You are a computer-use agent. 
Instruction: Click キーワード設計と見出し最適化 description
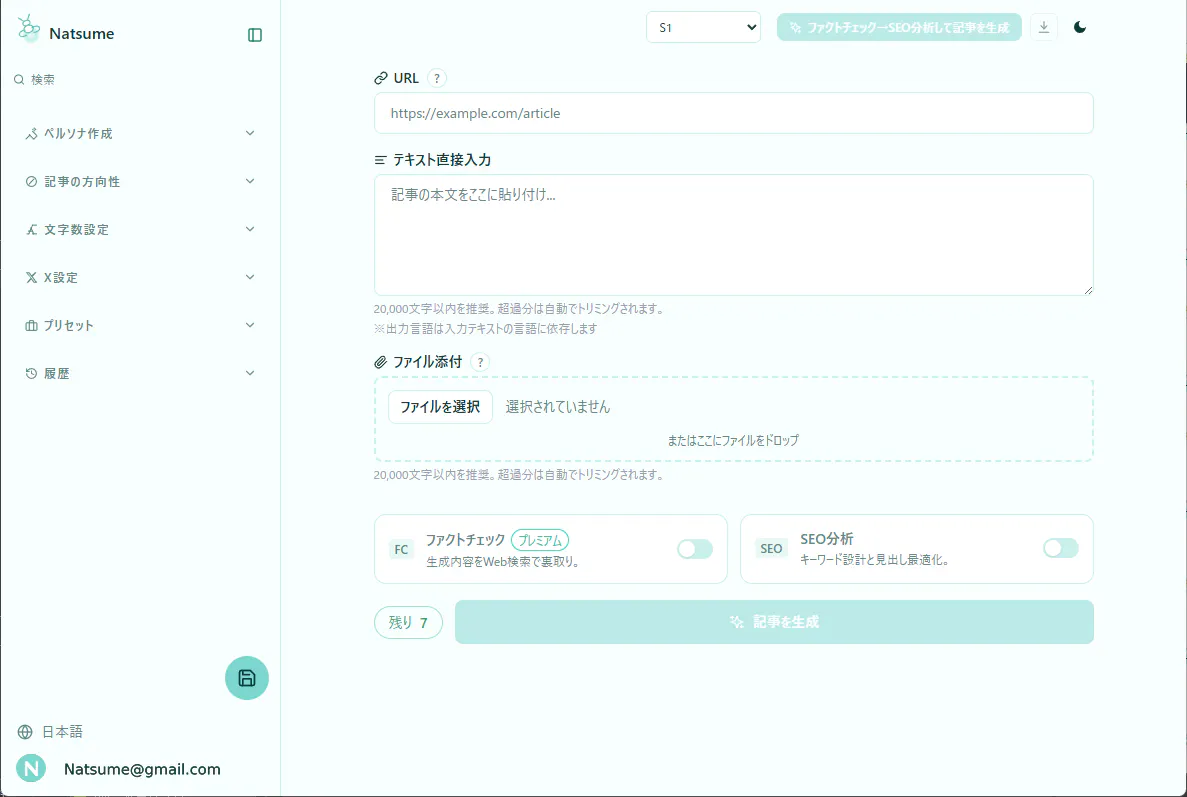[876, 560]
